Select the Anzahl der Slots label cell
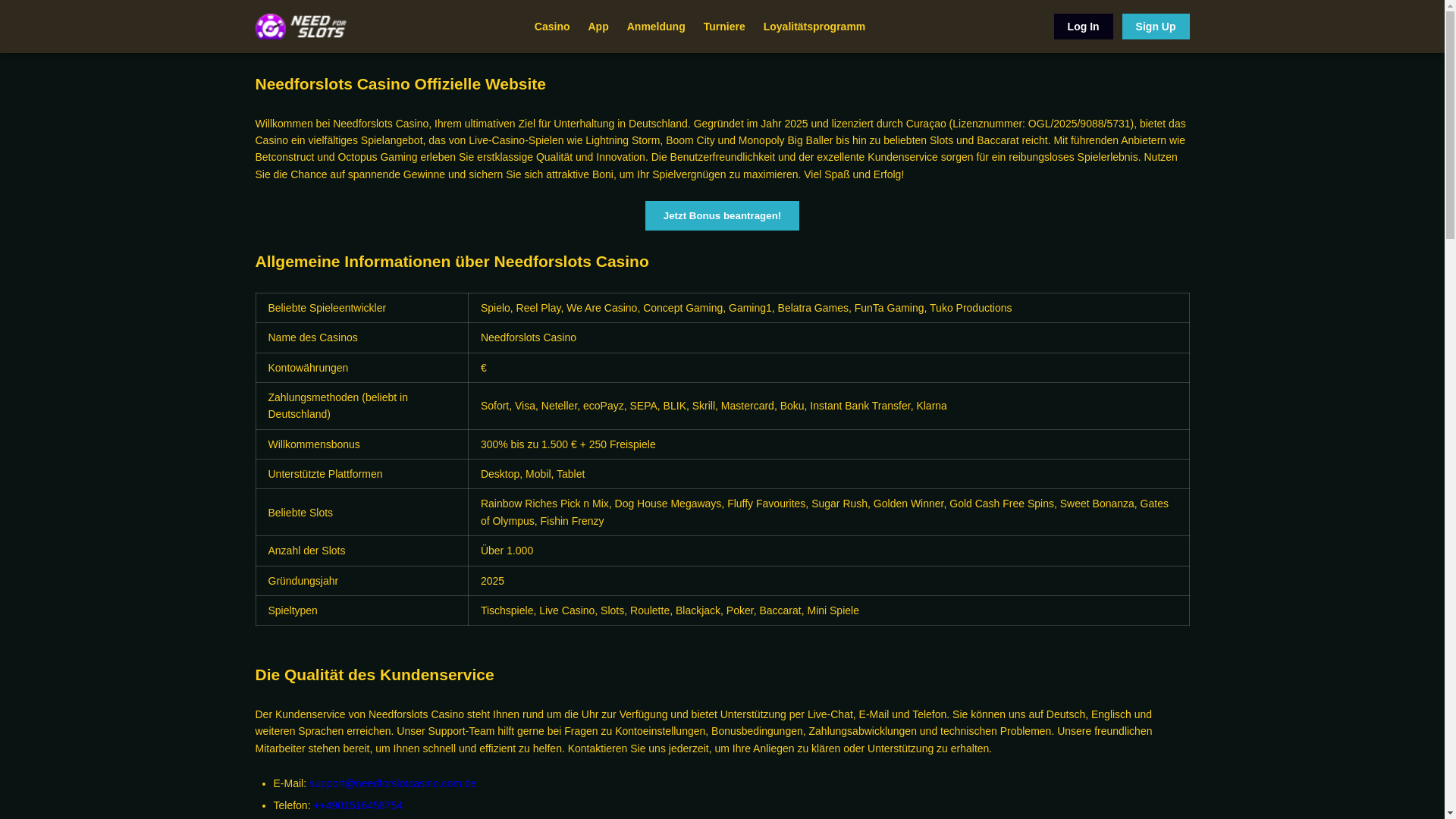Viewport: 1456px width, 819px height. [x=362, y=551]
